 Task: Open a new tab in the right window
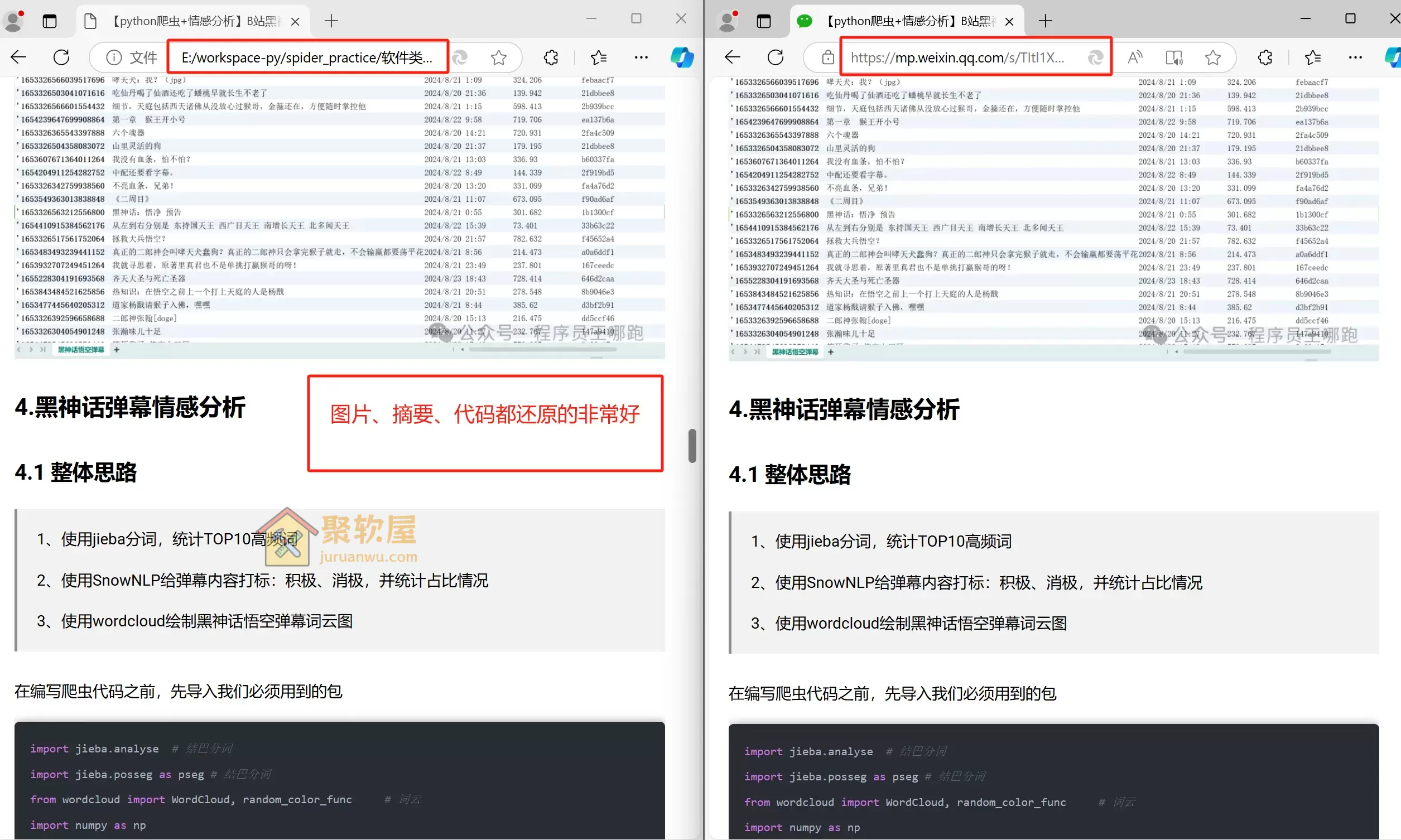pos(1045,21)
